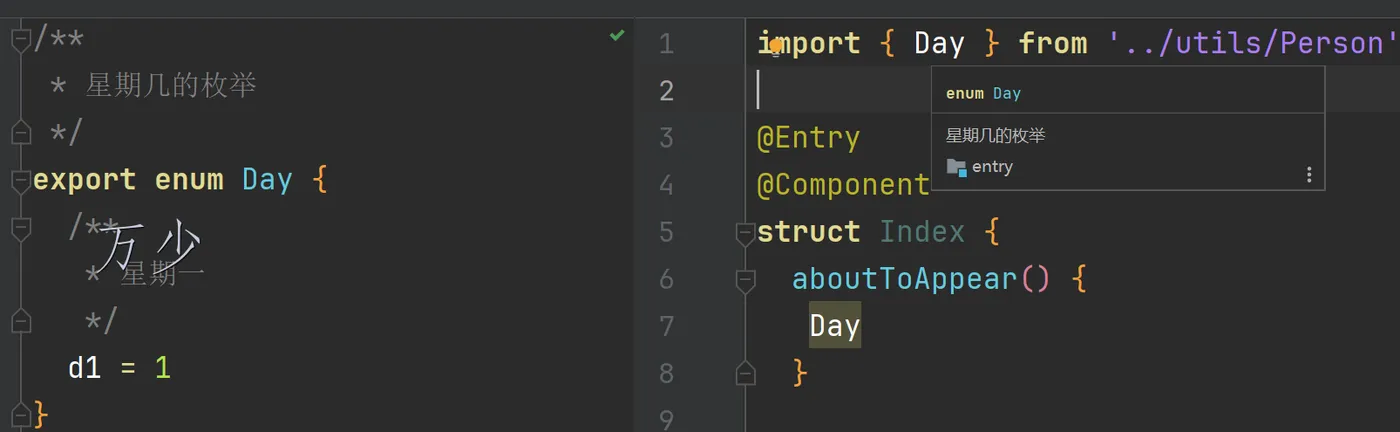Click the @Entry decorator

808,137
